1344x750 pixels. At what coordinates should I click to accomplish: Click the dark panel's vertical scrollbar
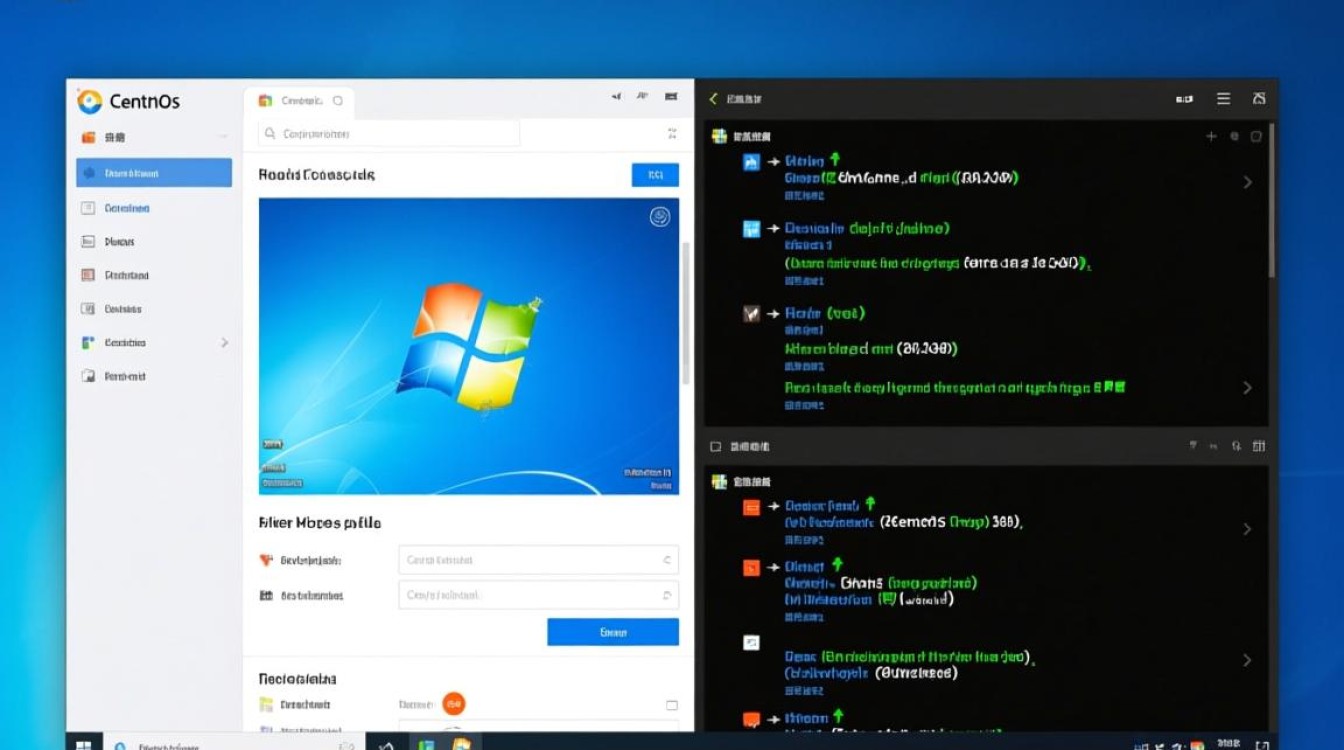[x=1272, y=200]
